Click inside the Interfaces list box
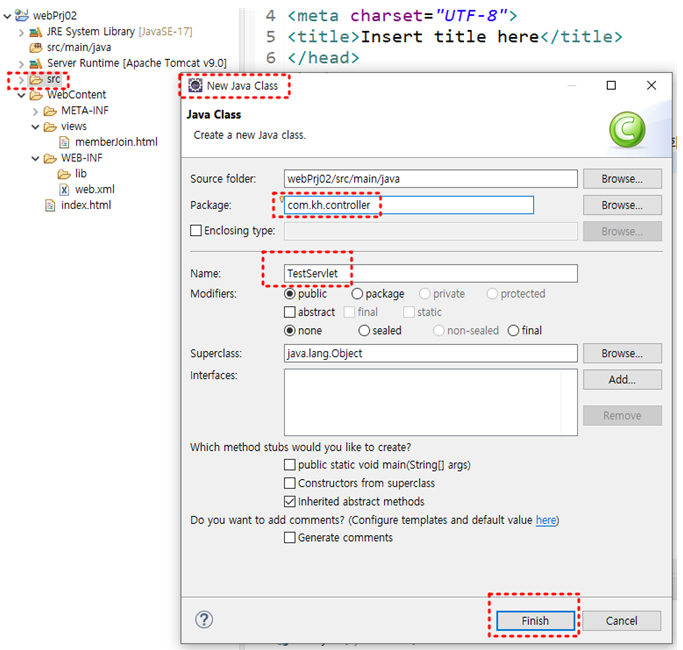 click(431, 402)
